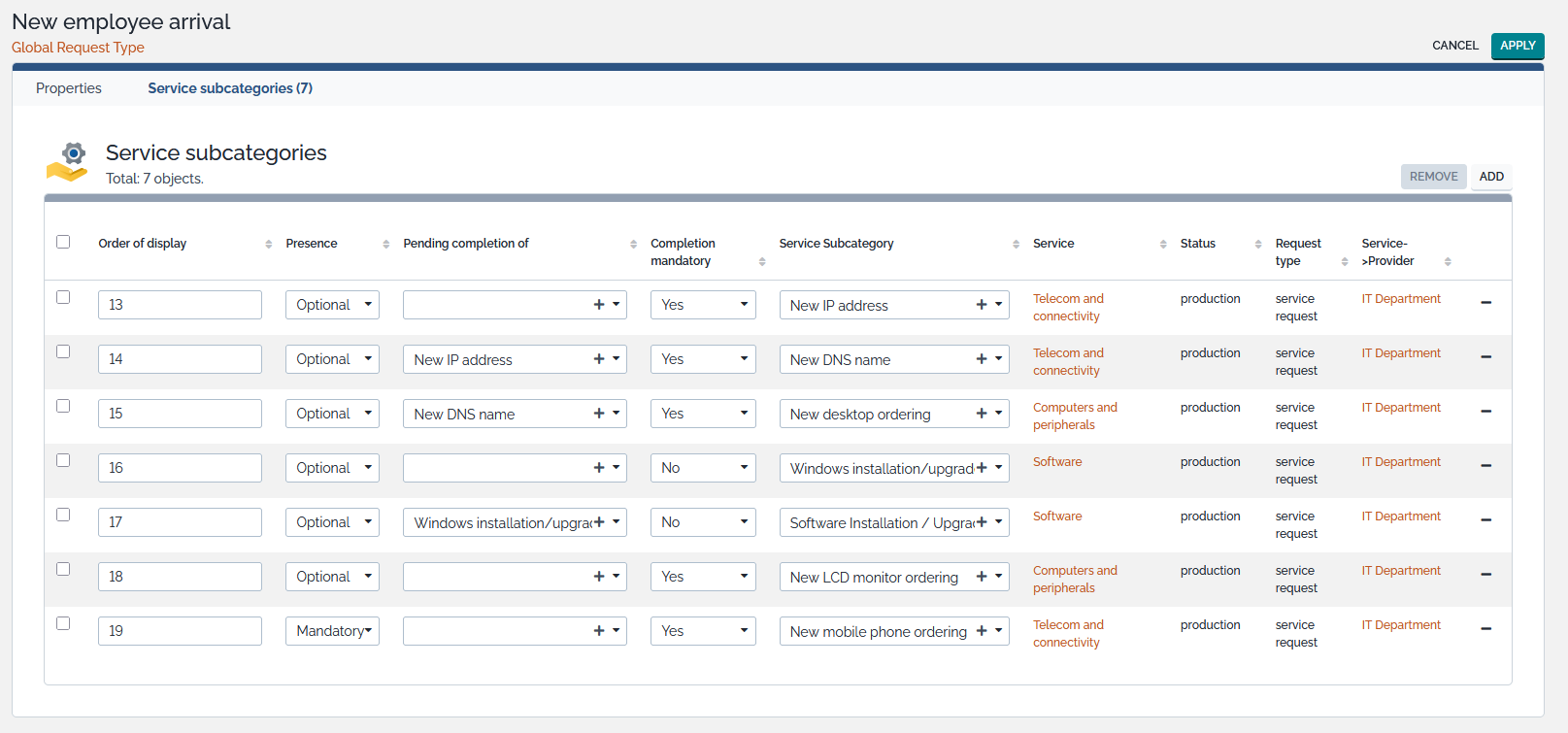Toggle the select-all checkbox in table header
This screenshot has height=733, width=1568.
point(63,242)
